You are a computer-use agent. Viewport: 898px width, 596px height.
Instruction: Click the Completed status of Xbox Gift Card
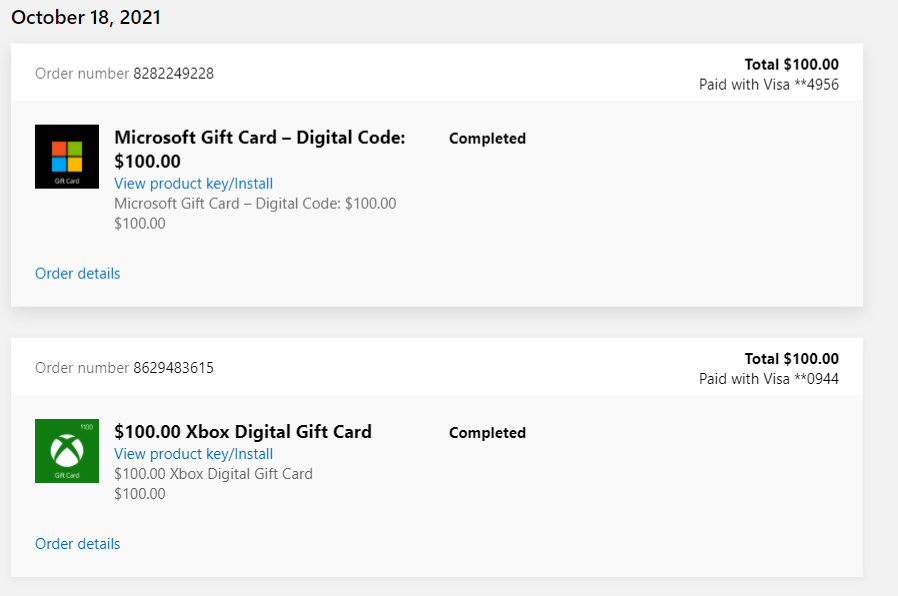coord(487,433)
